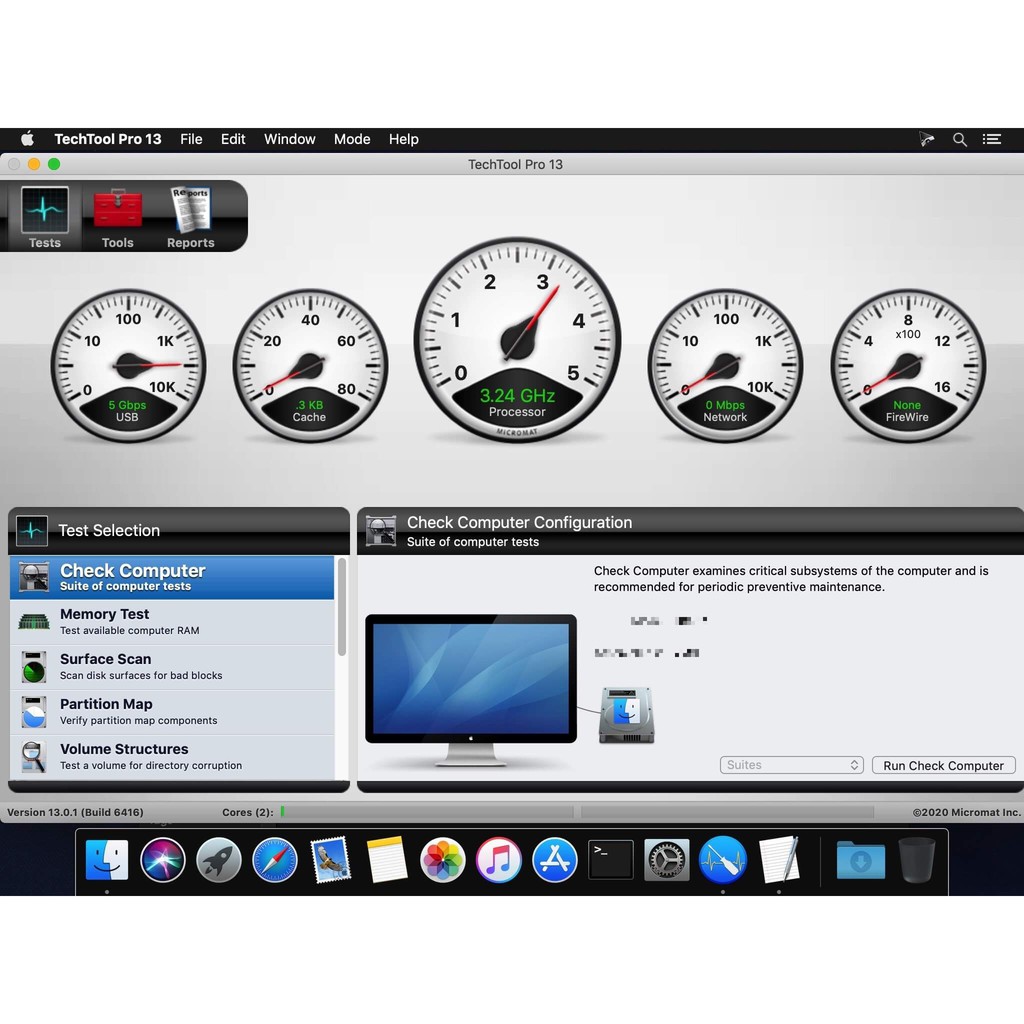Image resolution: width=1024 pixels, height=1024 pixels.
Task: Open Notification Center list icon
Action: 992,139
